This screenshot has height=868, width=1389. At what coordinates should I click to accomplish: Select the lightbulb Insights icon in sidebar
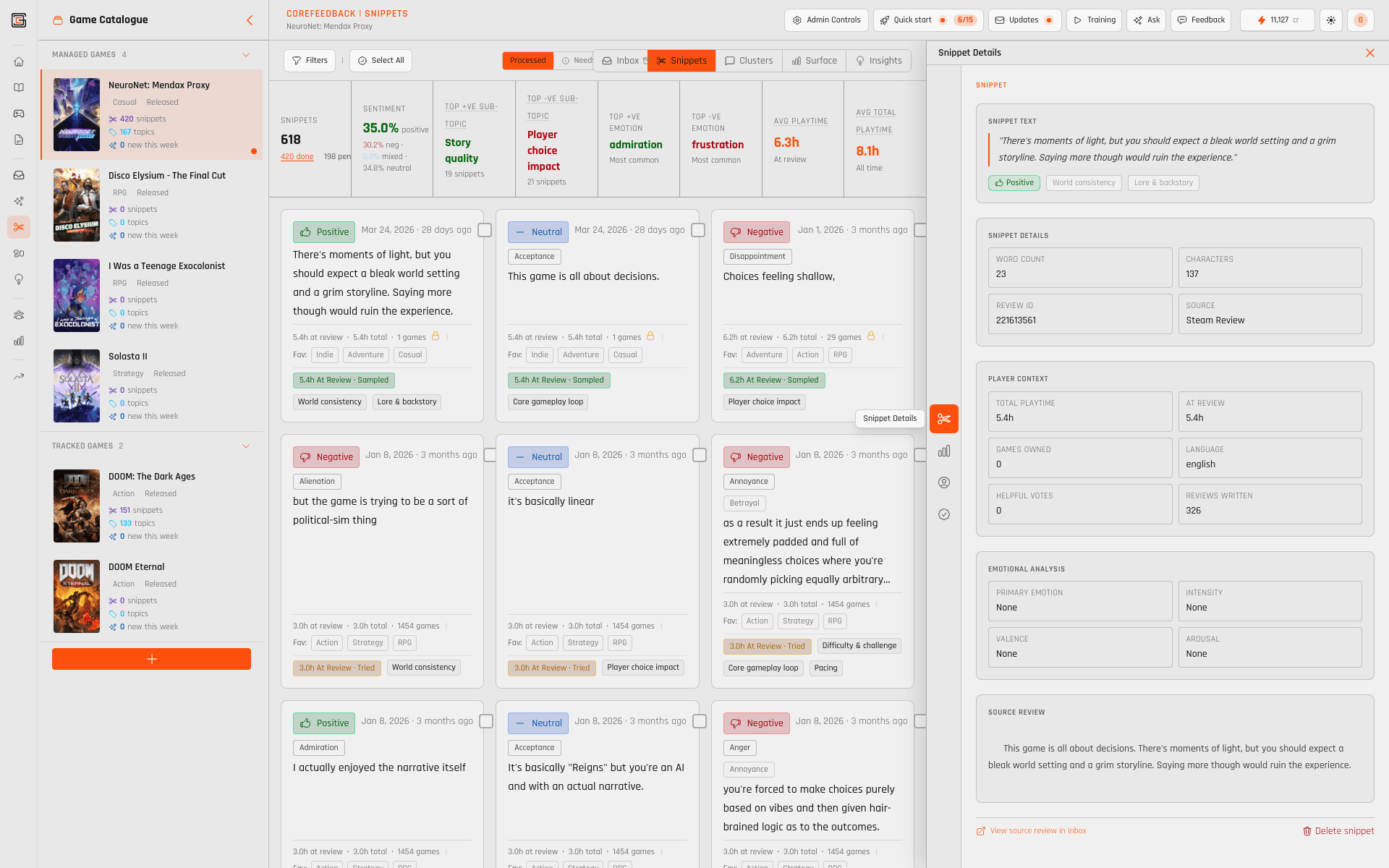click(19, 279)
